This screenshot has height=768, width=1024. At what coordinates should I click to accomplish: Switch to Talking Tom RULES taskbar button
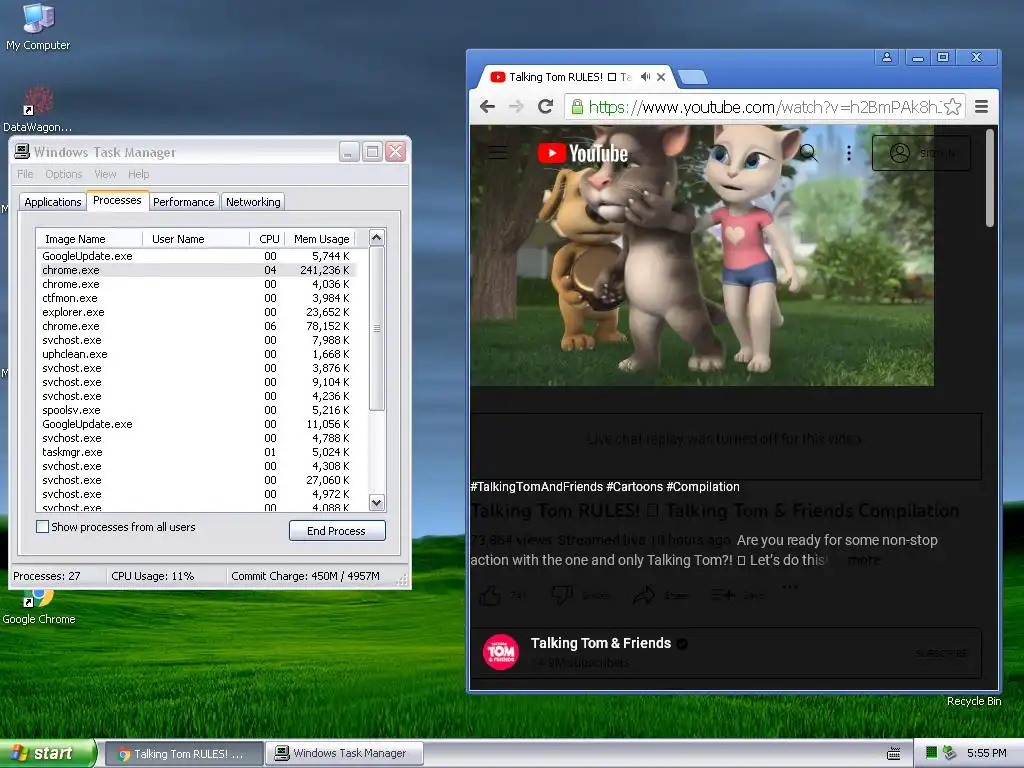[184, 754]
